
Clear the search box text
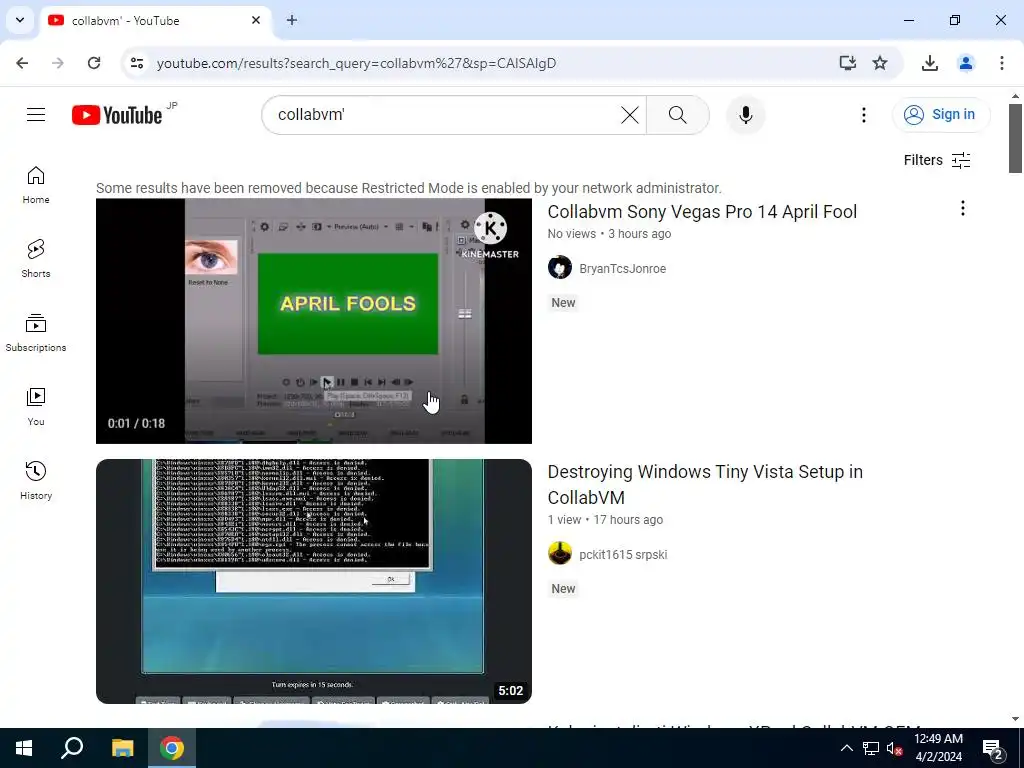[x=630, y=115]
